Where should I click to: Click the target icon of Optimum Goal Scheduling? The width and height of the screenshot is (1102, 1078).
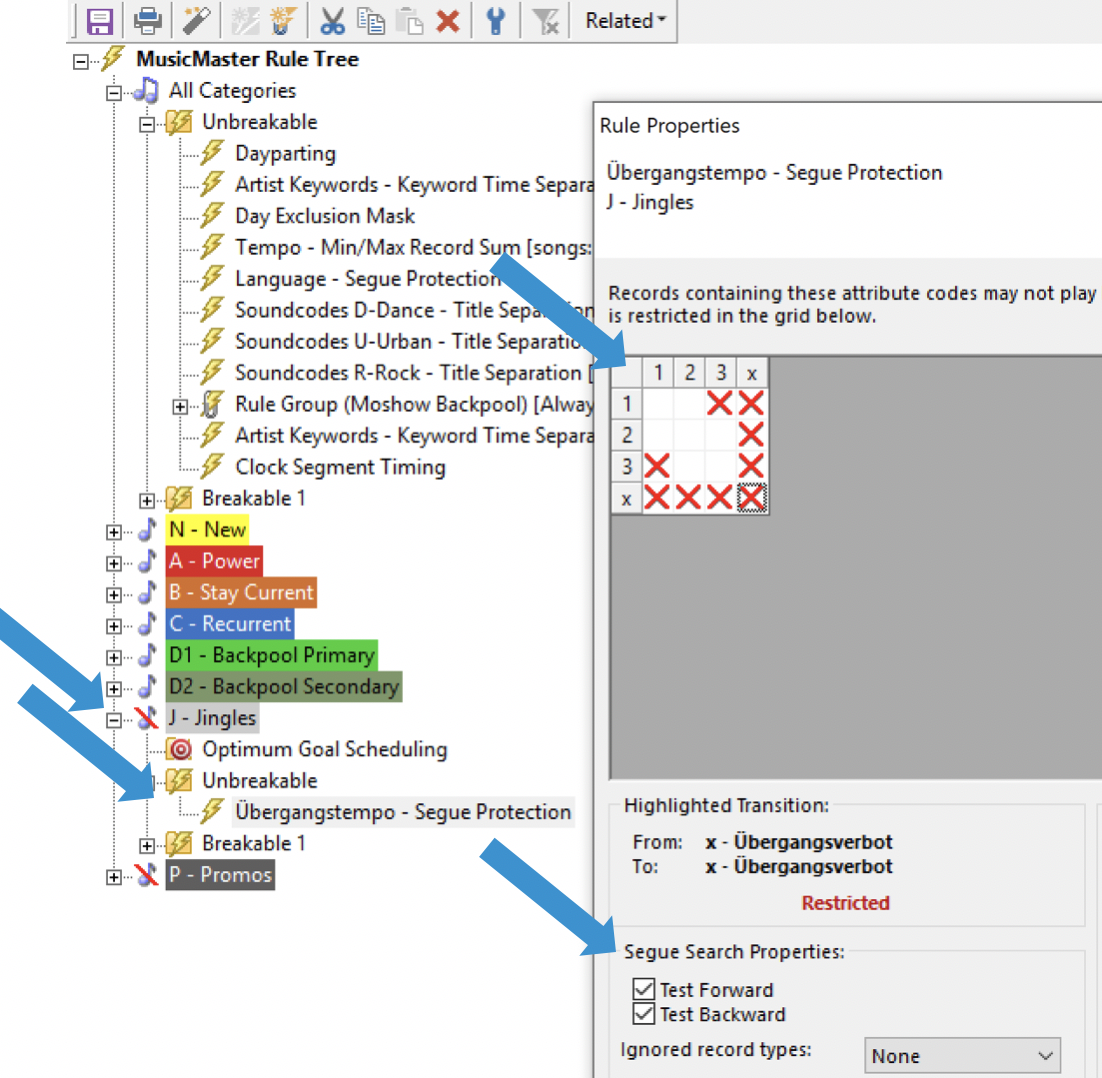tap(180, 750)
